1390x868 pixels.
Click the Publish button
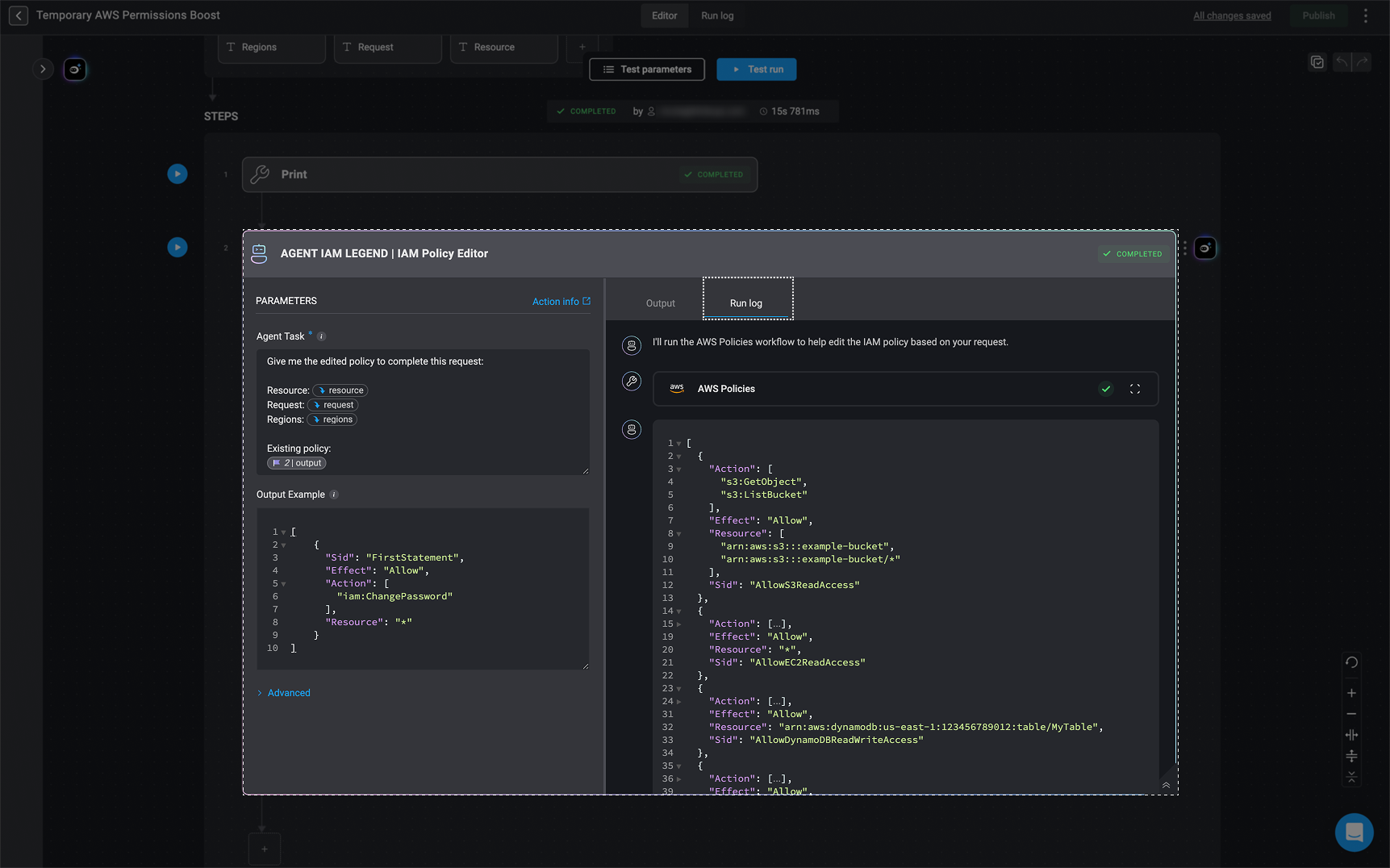[1319, 15]
